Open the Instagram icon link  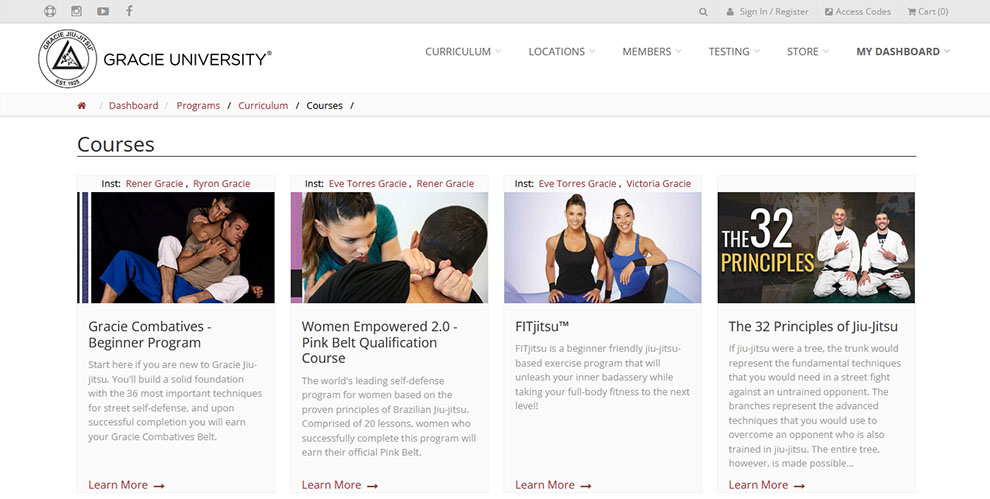click(77, 12)
